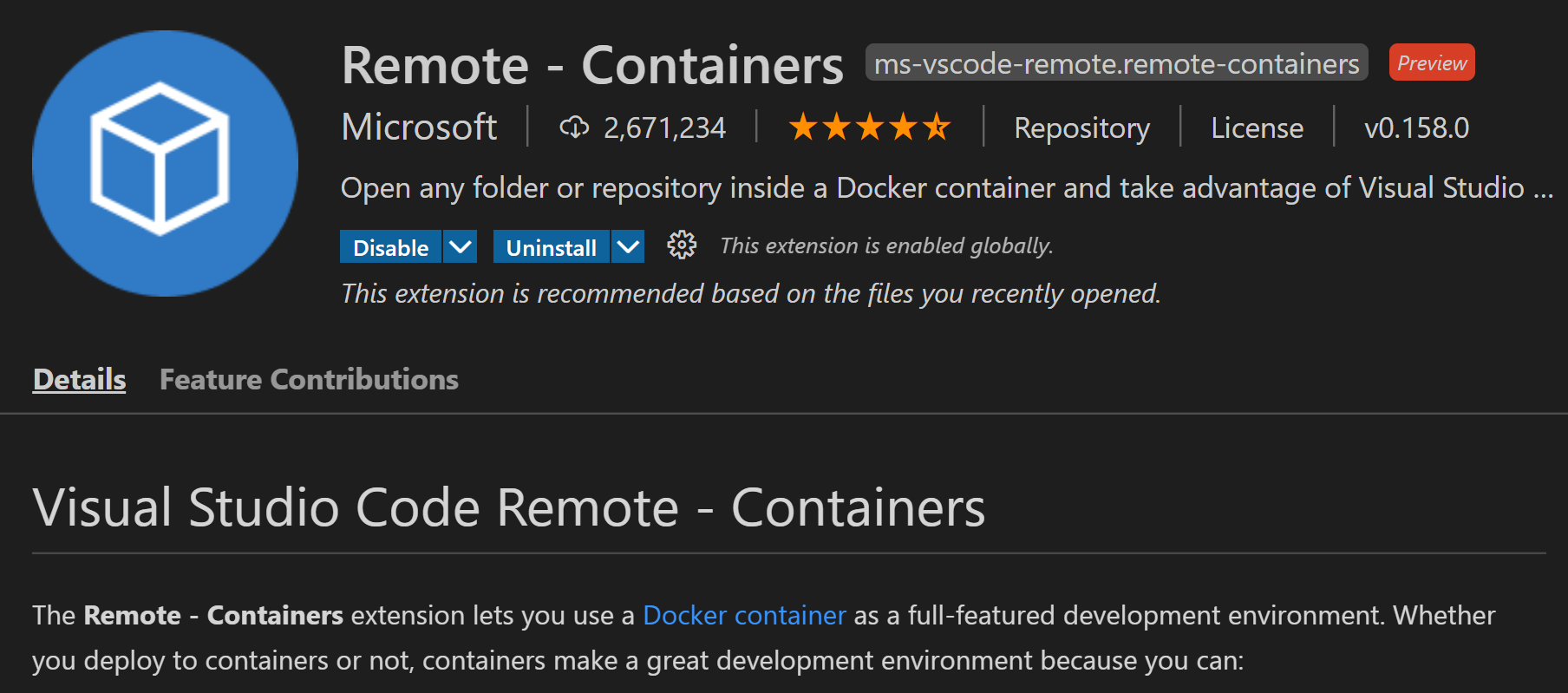Click the Remote - Containers cube logo
The width and height of the screenshot is (1568, 693).
165,163
